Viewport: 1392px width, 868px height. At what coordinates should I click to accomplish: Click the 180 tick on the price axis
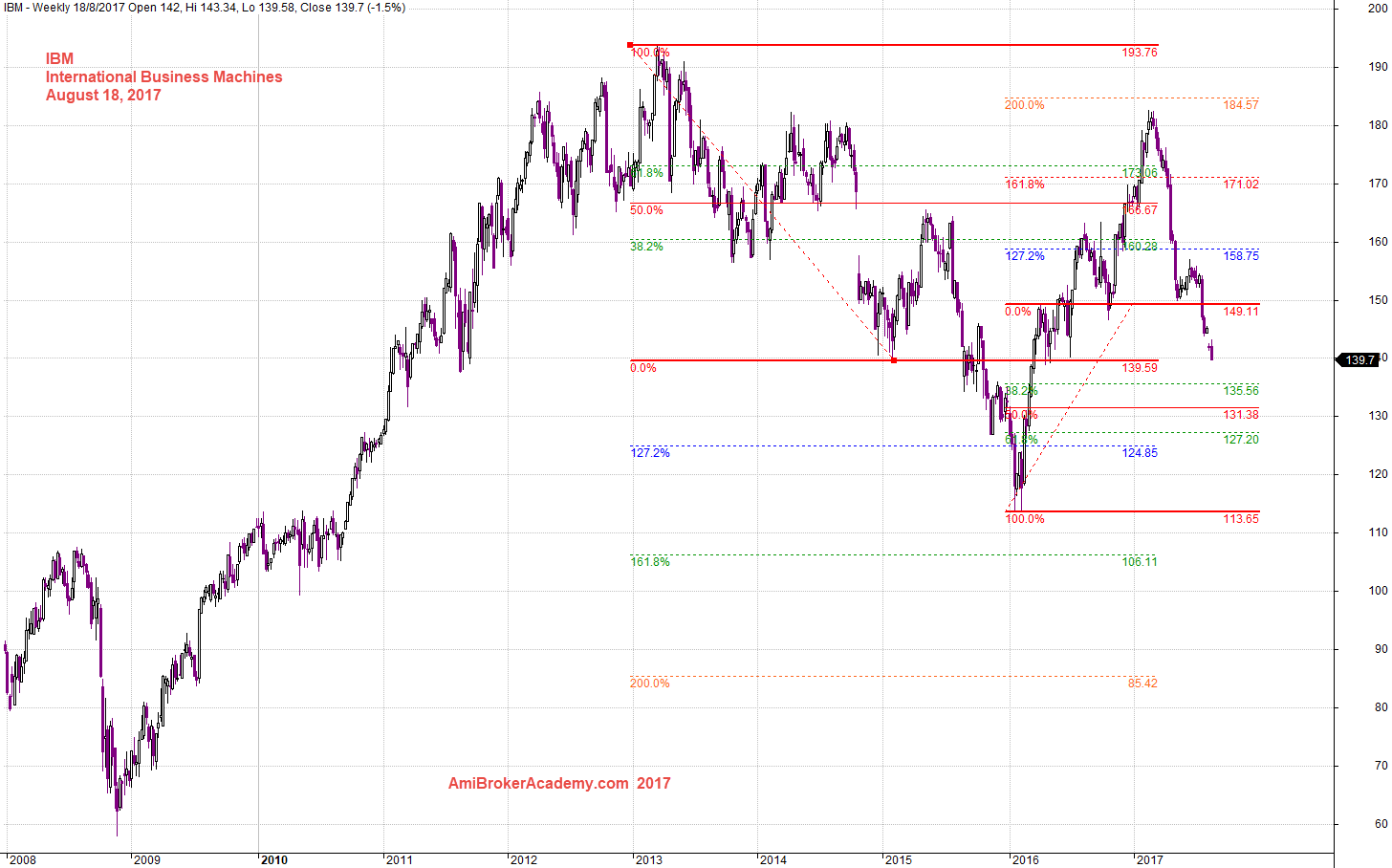(x=1378, y=125)
